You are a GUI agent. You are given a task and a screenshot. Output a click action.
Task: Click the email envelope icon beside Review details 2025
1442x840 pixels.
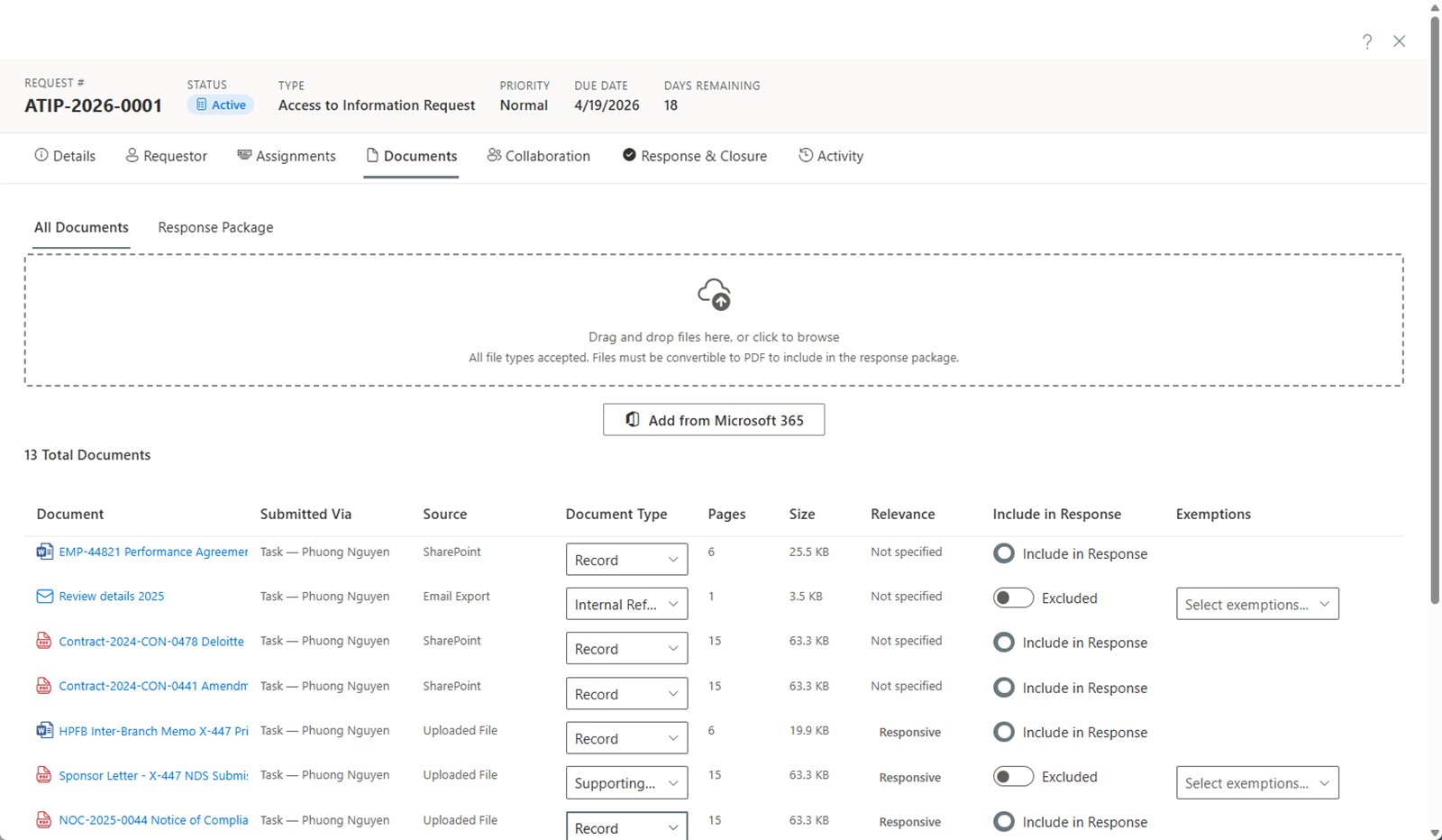point(44,596)
